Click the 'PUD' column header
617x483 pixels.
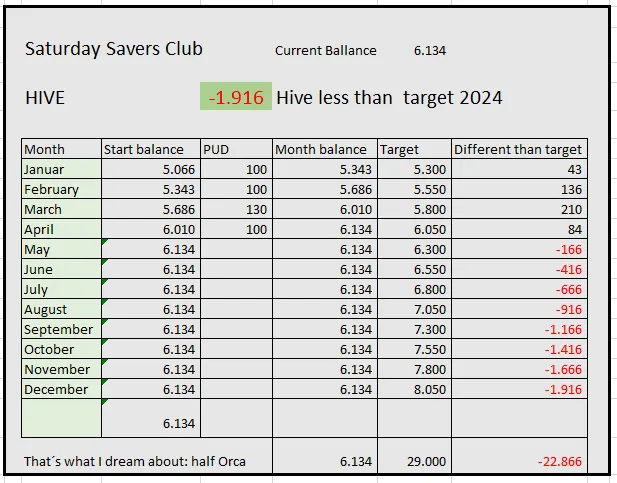tap(236, 149)
